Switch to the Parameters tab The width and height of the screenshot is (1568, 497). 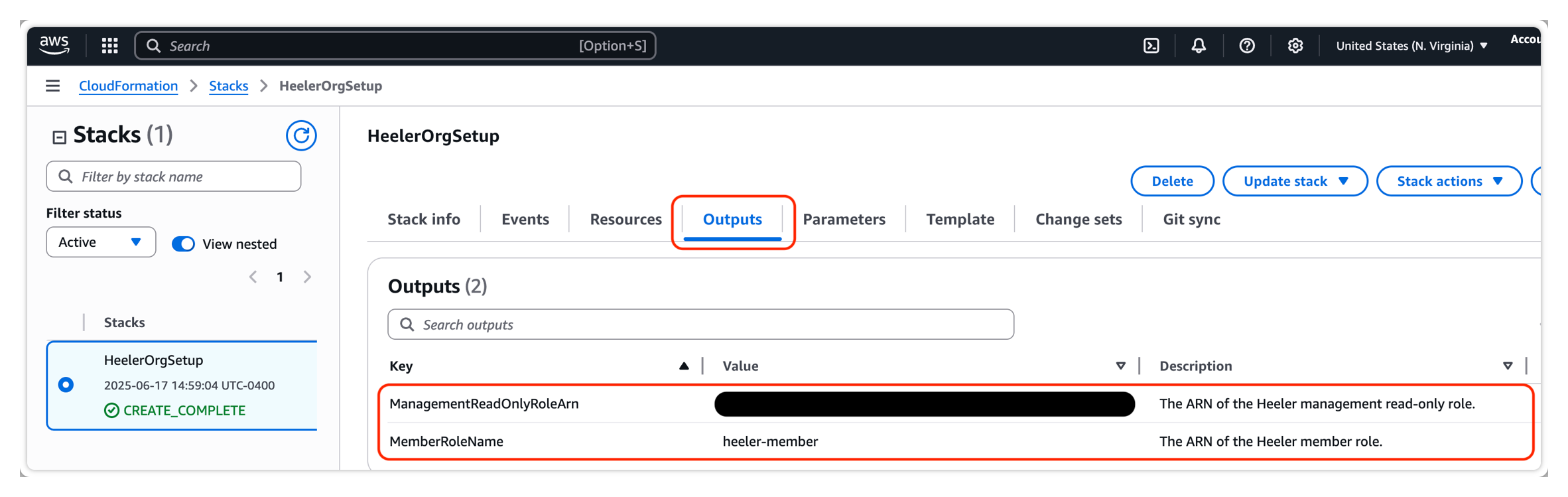pyautogui.click(x=844, y=219)
